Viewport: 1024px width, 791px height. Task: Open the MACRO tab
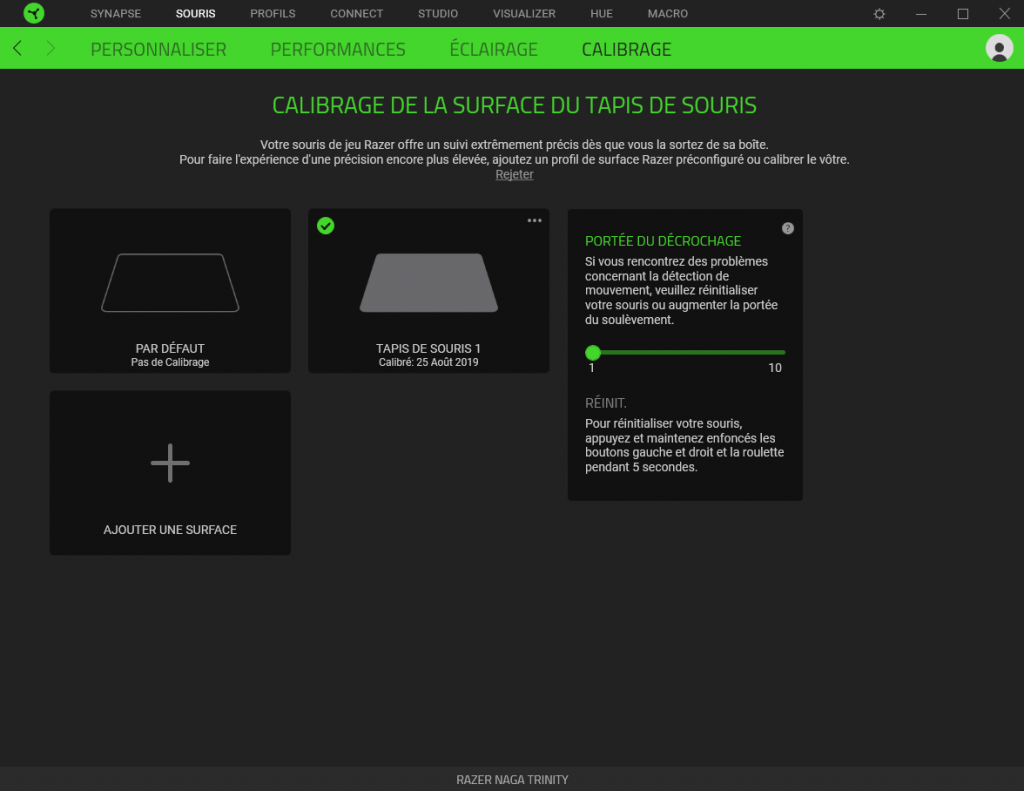[667, 14]
